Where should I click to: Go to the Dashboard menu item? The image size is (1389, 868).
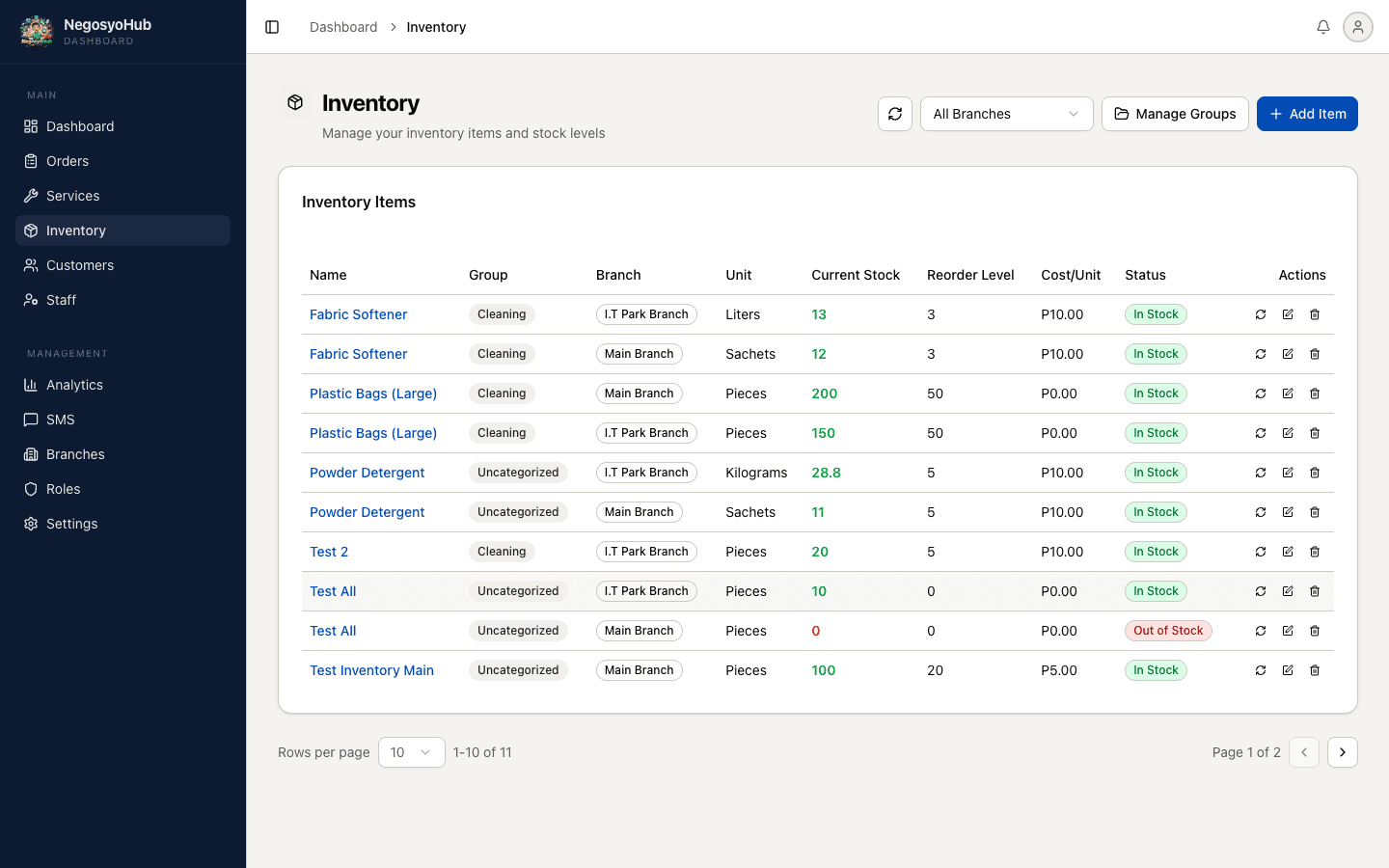point(123,126)
